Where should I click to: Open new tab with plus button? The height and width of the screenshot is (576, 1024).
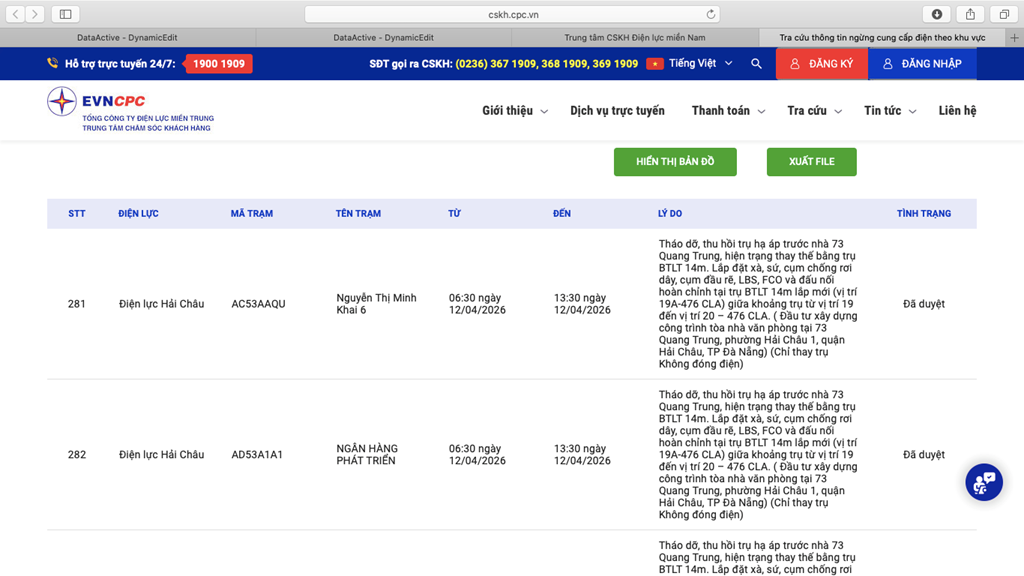[1014, 38]
